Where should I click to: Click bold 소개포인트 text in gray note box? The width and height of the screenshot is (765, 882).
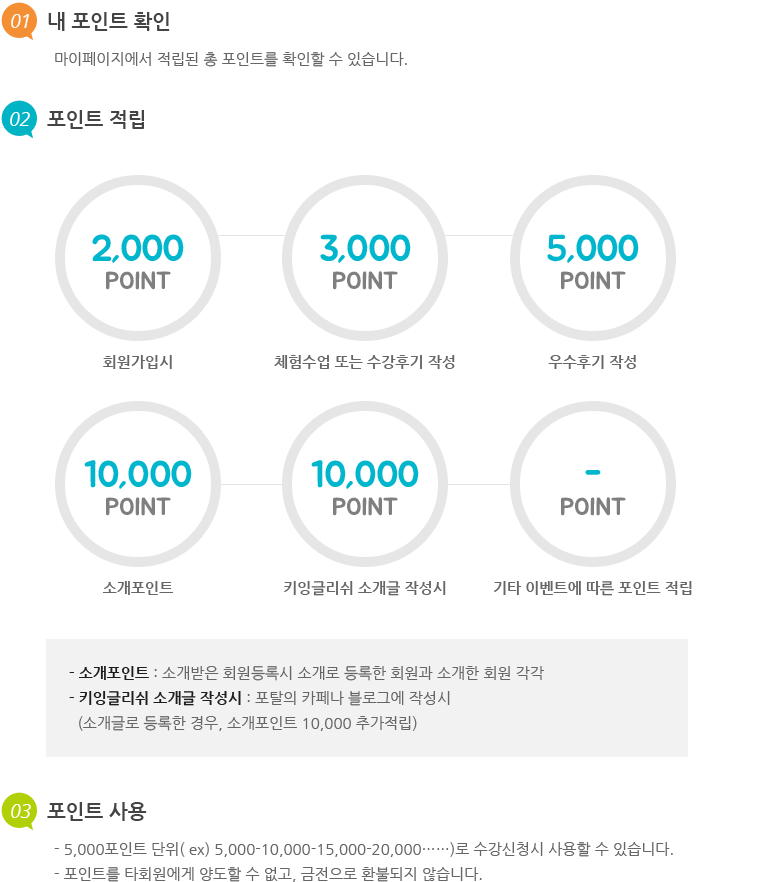[x=114, y=672]
